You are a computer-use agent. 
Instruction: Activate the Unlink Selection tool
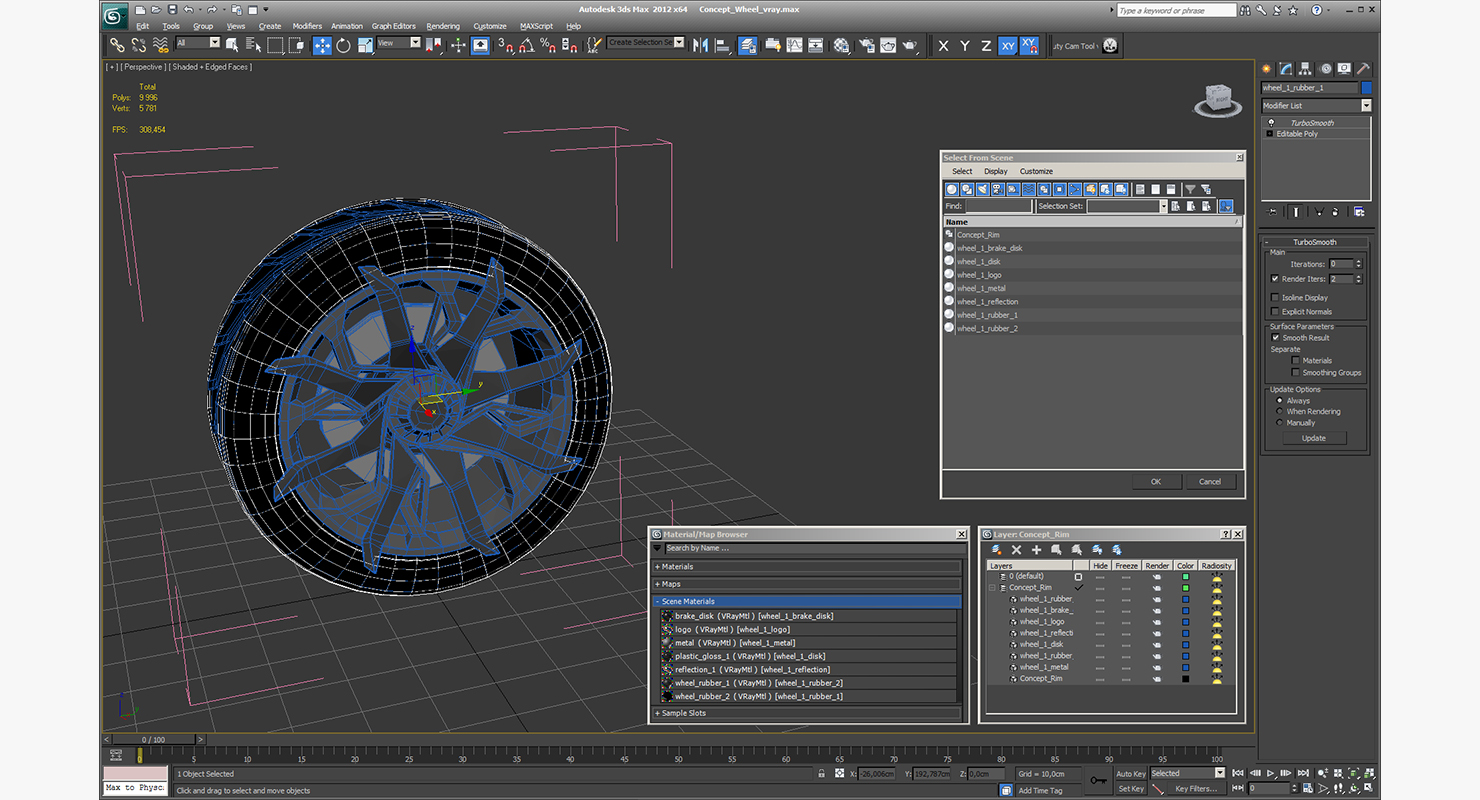tap(139, 45)
